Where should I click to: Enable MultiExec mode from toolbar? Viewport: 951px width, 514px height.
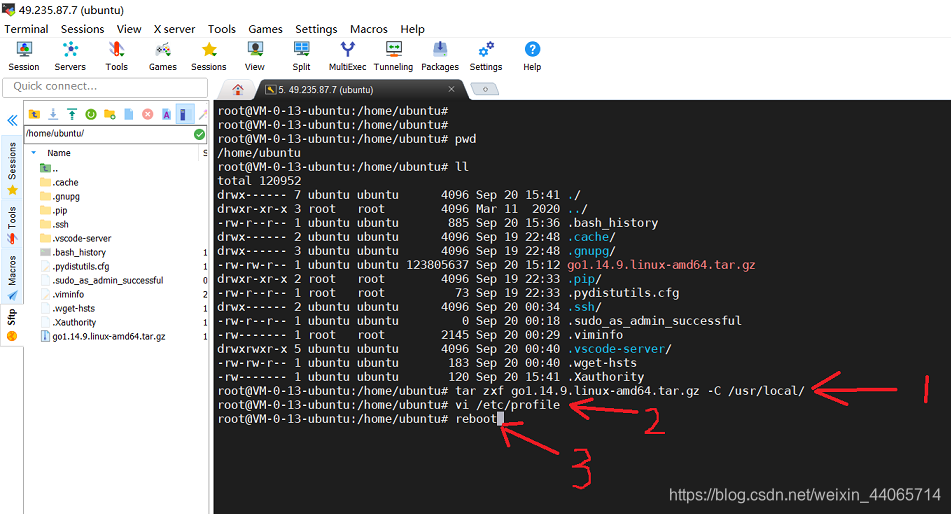click(x=348, y=56)
